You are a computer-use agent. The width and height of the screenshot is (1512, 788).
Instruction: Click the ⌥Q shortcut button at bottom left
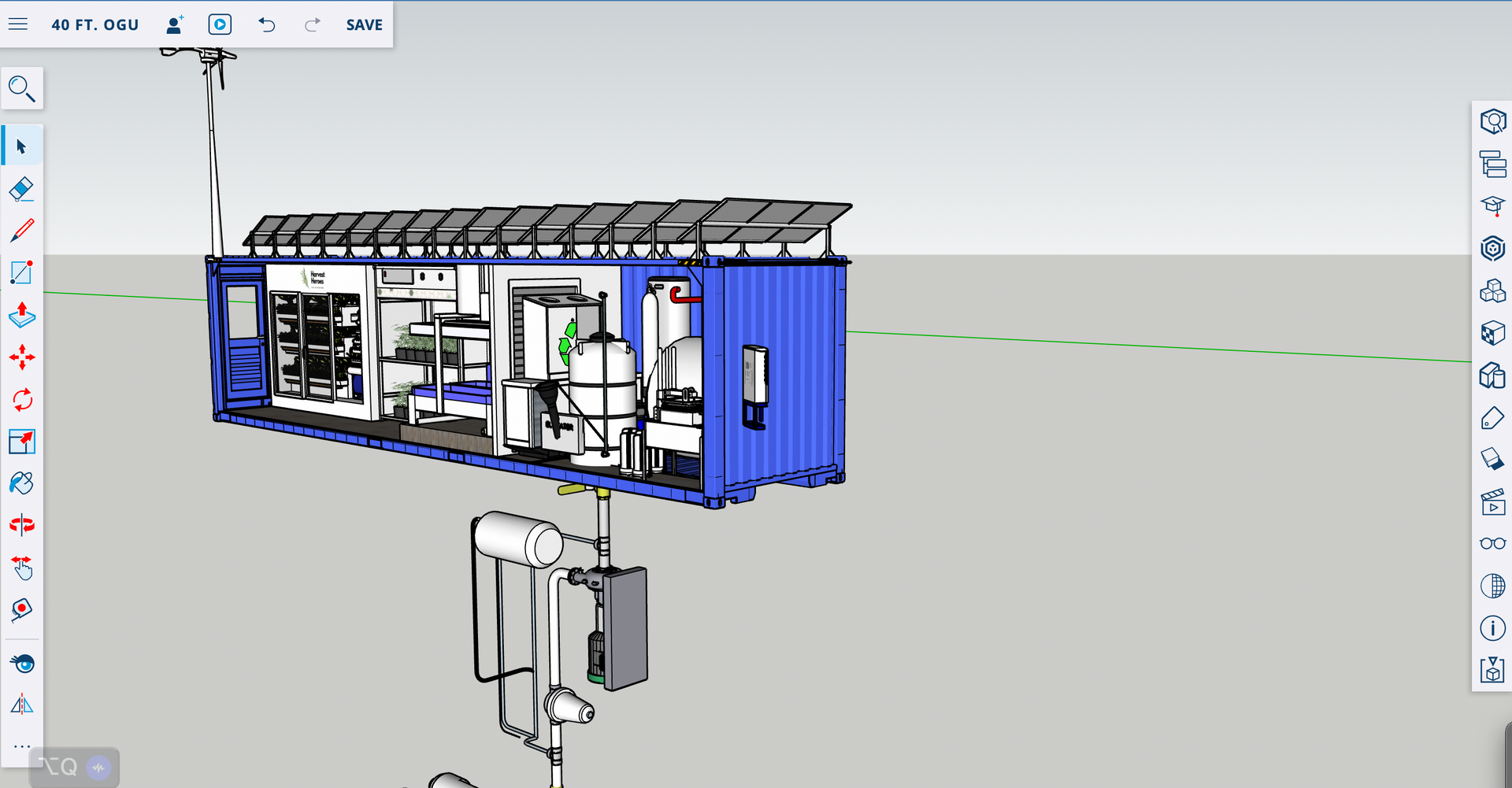(x=74, y=767)
